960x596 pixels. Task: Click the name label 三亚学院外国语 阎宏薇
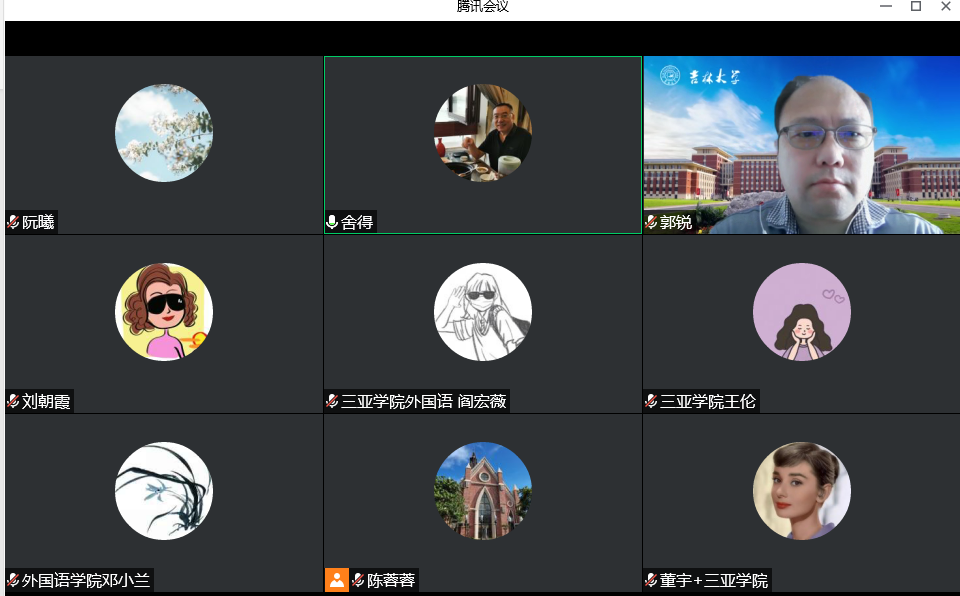424,401
